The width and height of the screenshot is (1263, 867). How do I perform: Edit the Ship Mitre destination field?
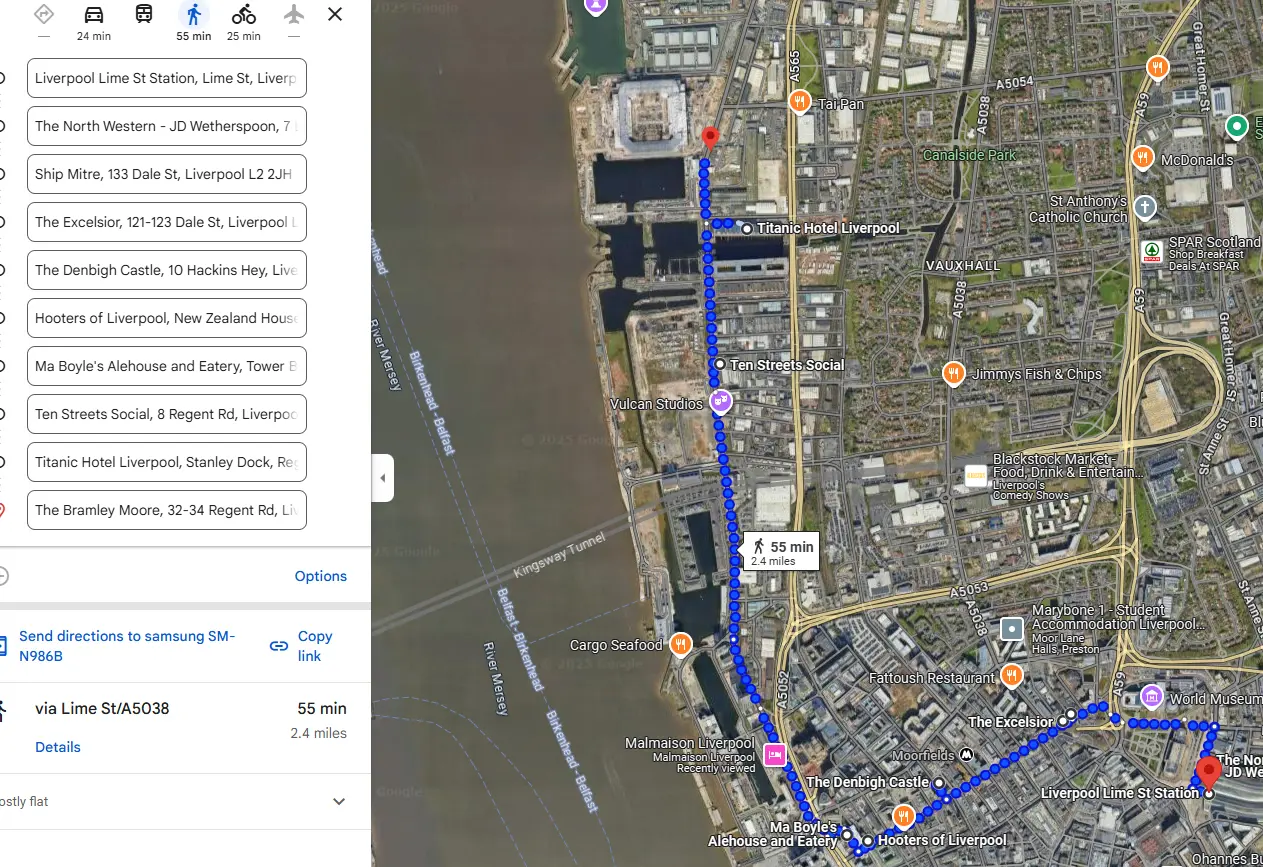167,174
